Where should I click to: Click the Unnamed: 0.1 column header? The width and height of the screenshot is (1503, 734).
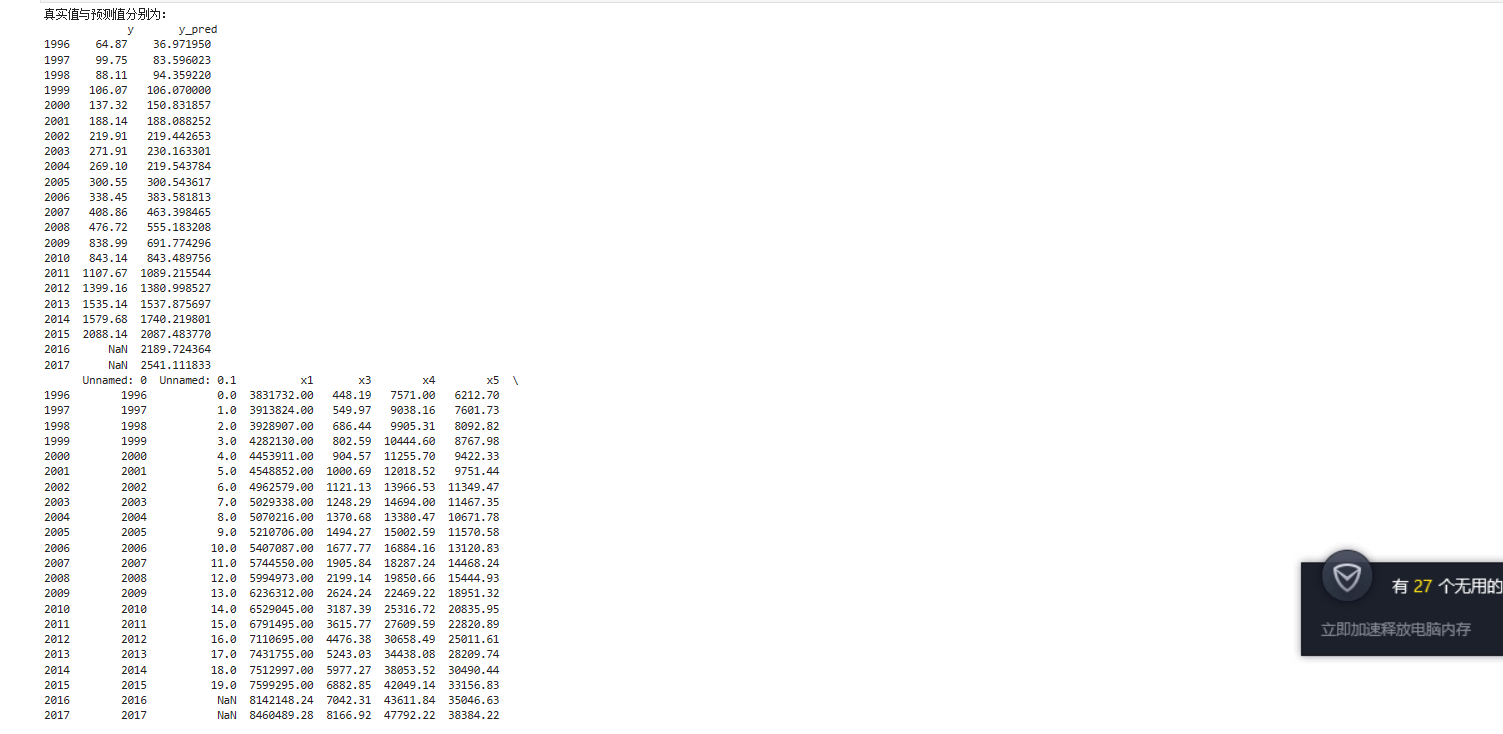(x=198, y=380)
